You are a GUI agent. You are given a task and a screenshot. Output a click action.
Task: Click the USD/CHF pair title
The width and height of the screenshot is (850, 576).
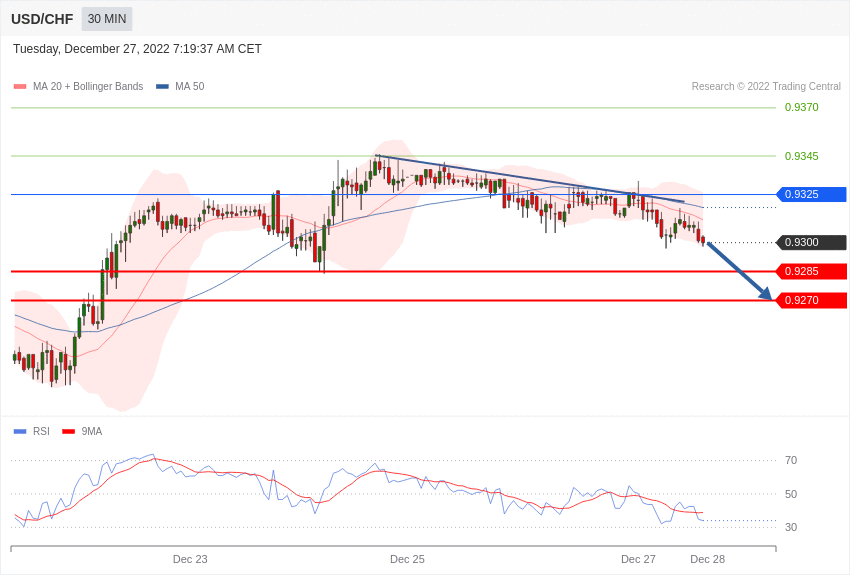[42, 20]
